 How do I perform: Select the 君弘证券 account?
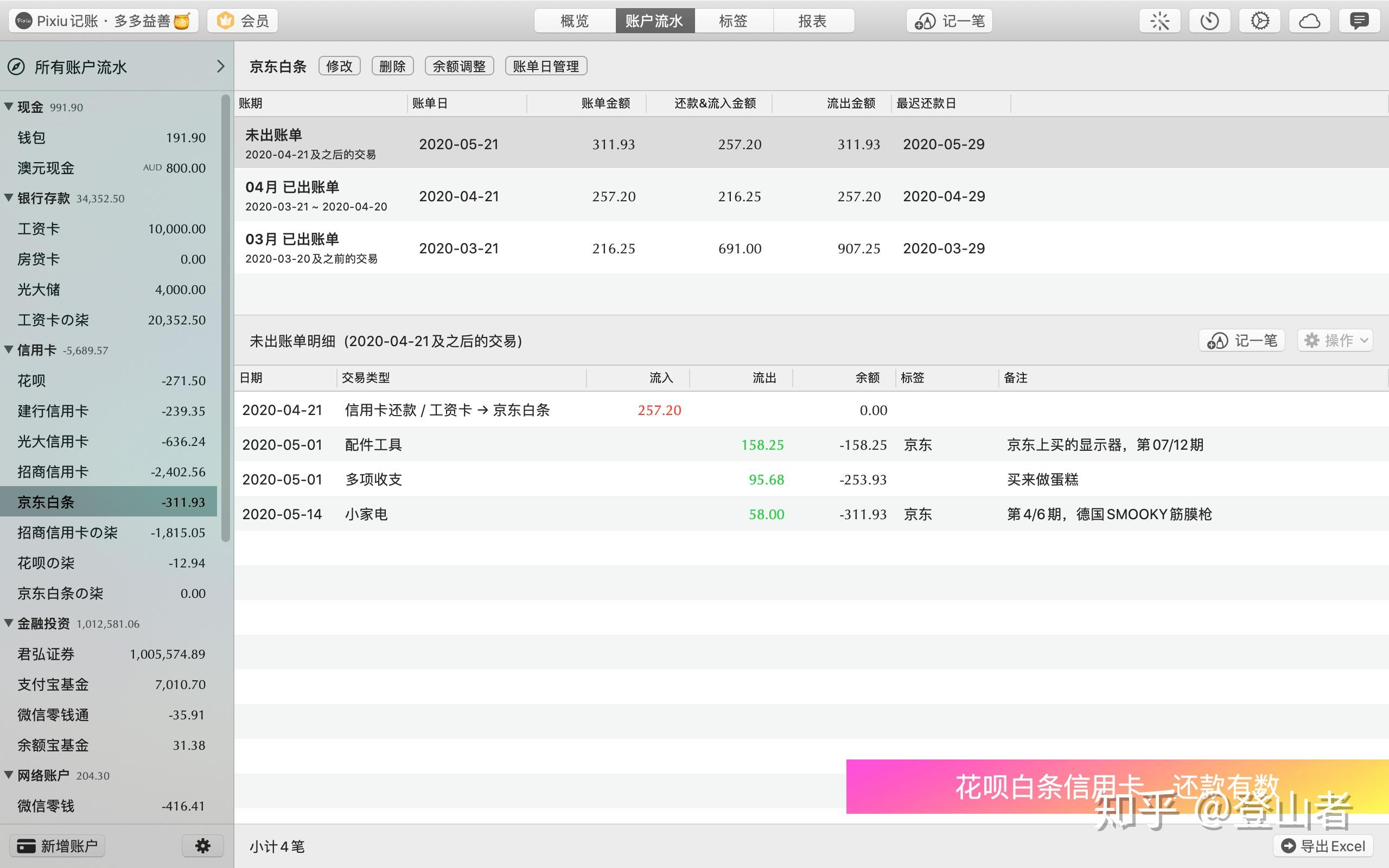(x=109, y=654)
